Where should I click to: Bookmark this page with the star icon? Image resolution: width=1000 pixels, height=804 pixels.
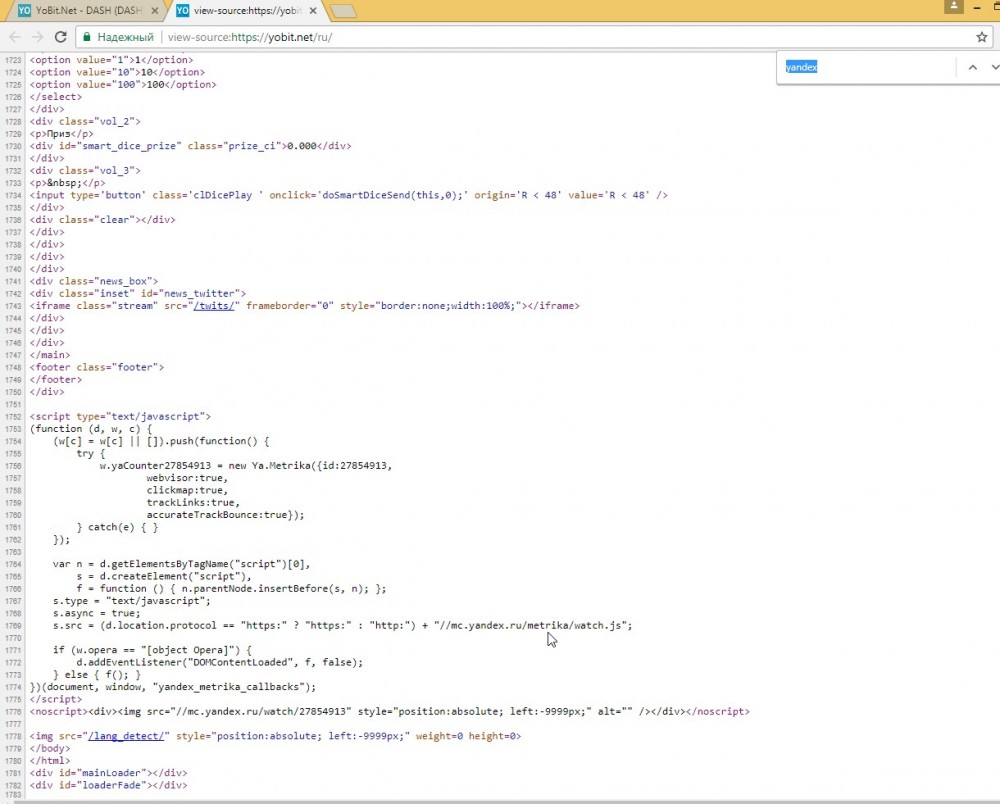point(981,37)
